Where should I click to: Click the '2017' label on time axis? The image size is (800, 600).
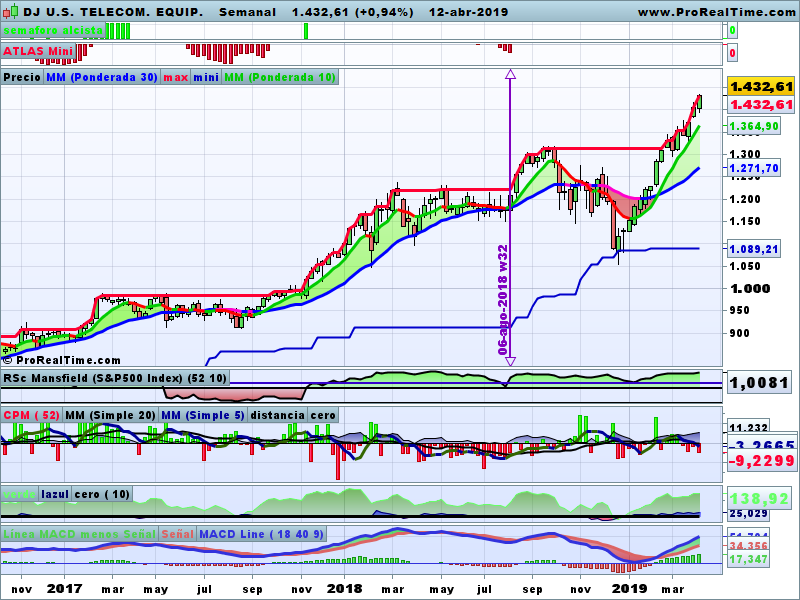pos(64,589)
